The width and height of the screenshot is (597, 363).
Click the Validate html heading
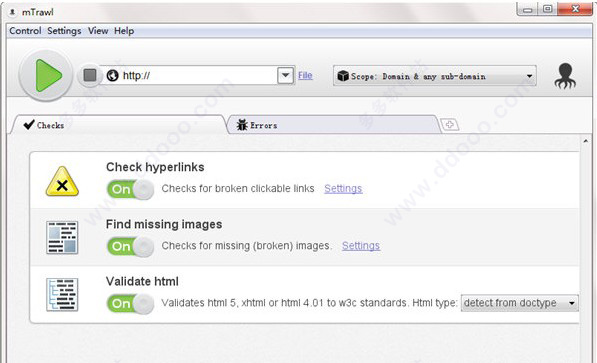[142, 281]
